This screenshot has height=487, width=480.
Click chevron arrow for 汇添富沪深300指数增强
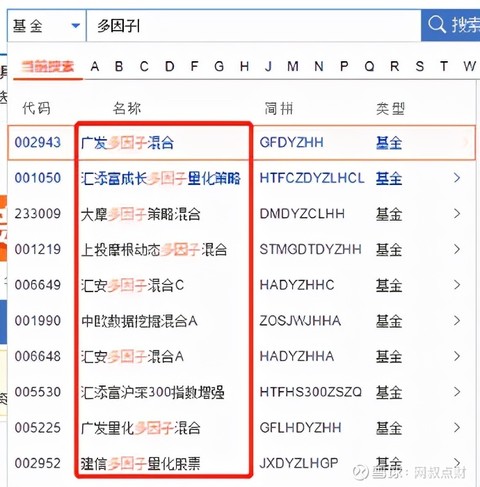coord(457,392)
